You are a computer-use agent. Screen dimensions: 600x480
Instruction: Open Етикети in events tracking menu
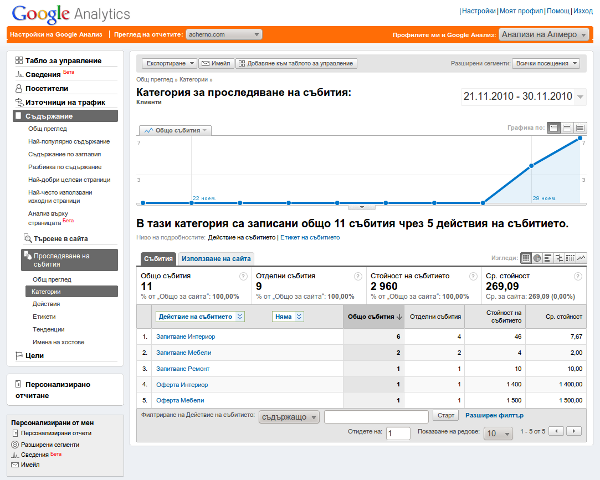click(44, 317)
